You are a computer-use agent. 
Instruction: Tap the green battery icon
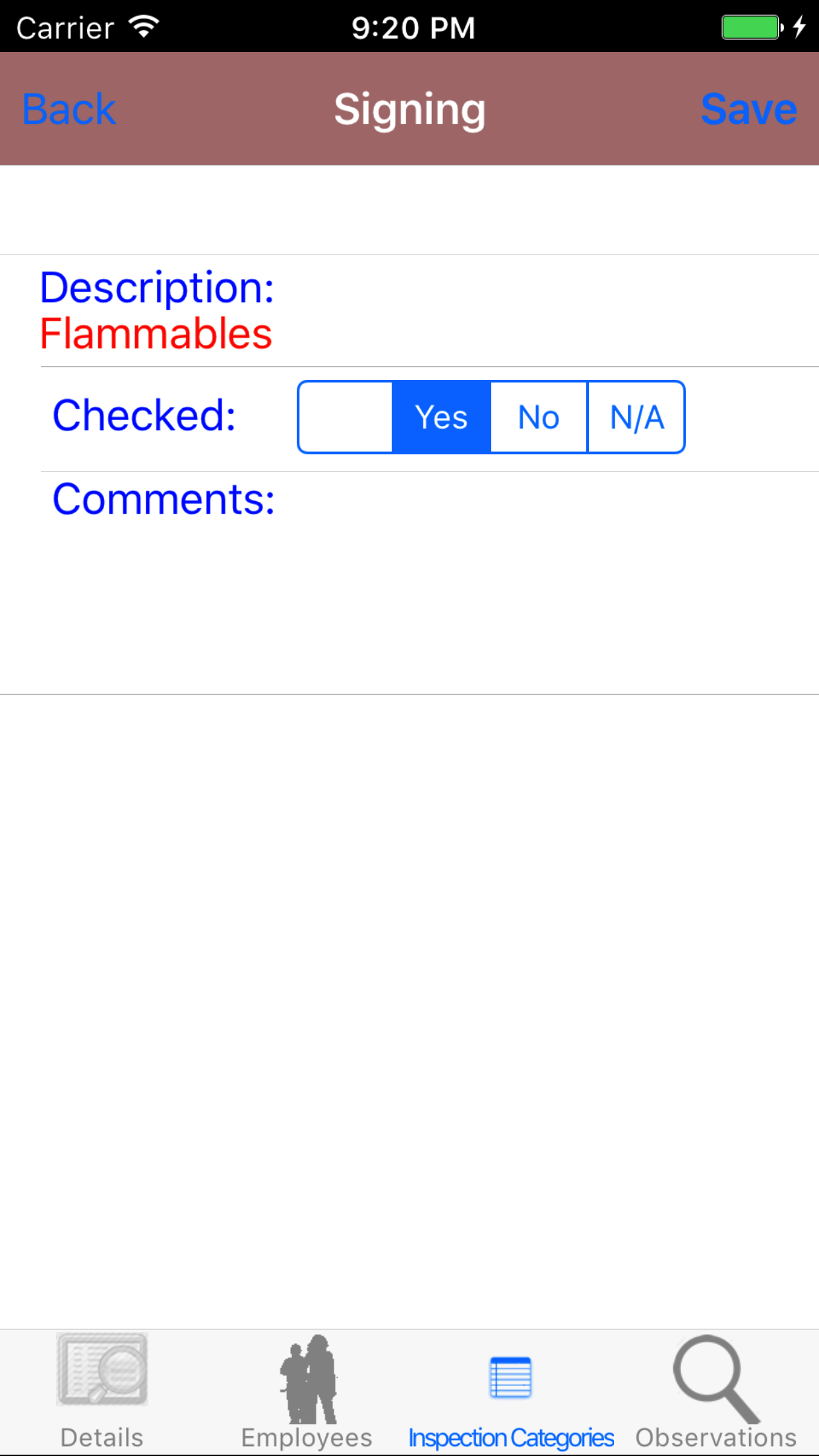(x=750, y=28)
